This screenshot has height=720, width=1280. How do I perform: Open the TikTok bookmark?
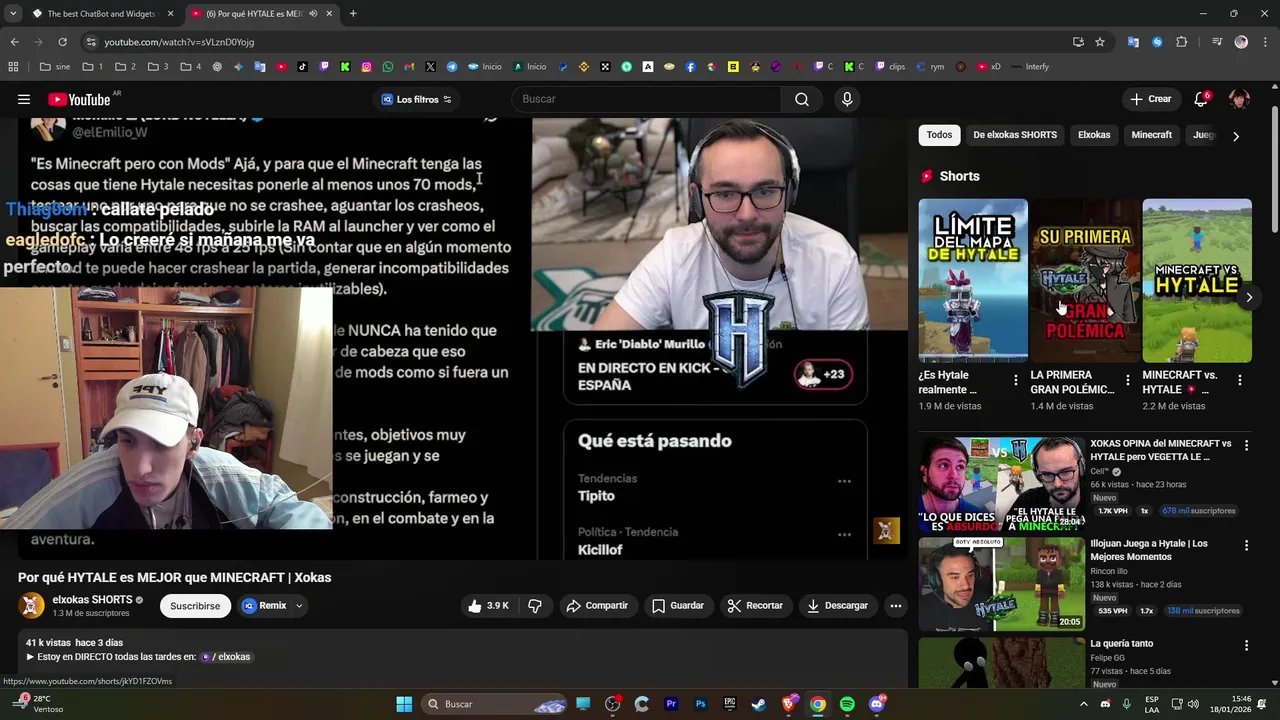pyautogui.click(x=302, y=67)
